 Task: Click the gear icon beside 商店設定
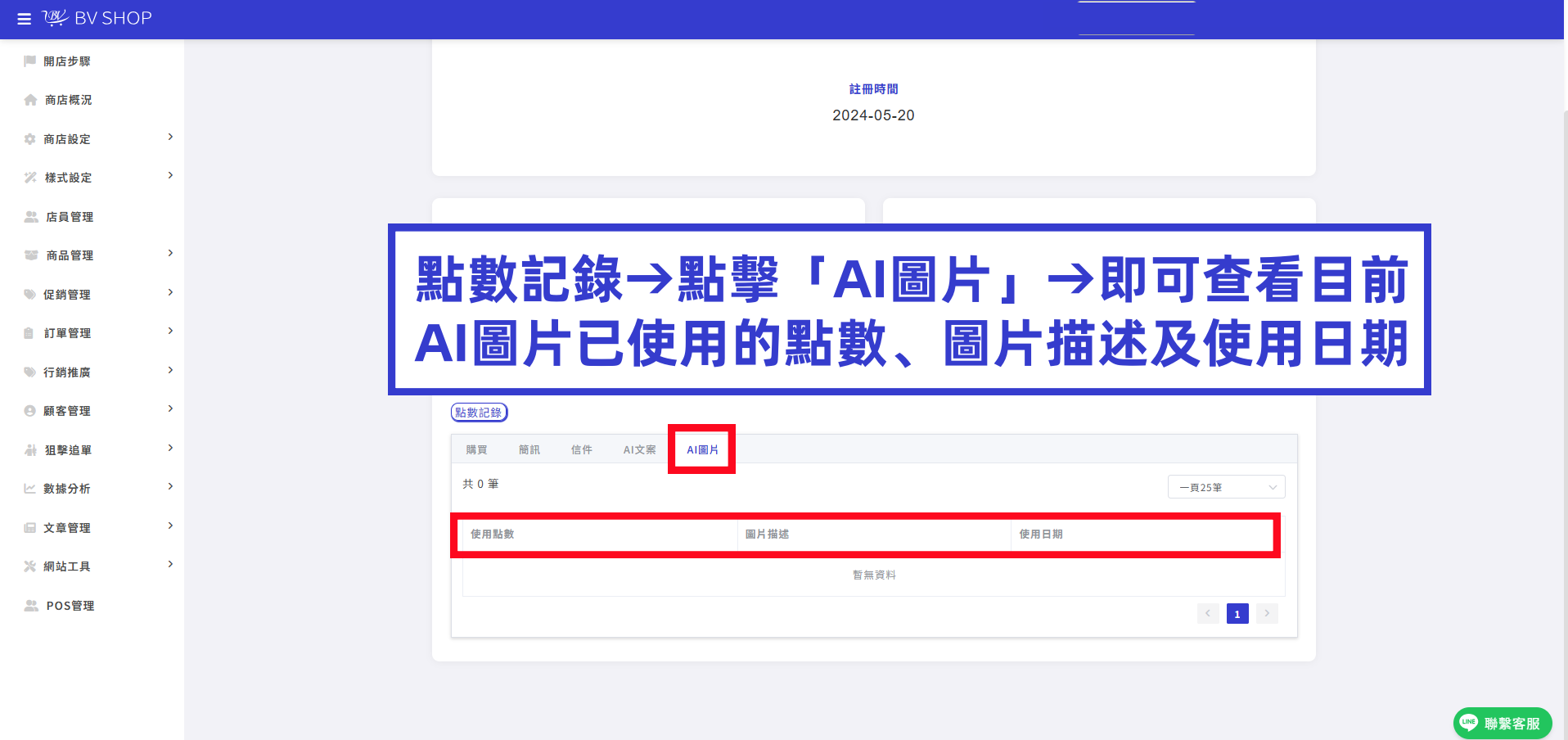click(x=30, y=139)
